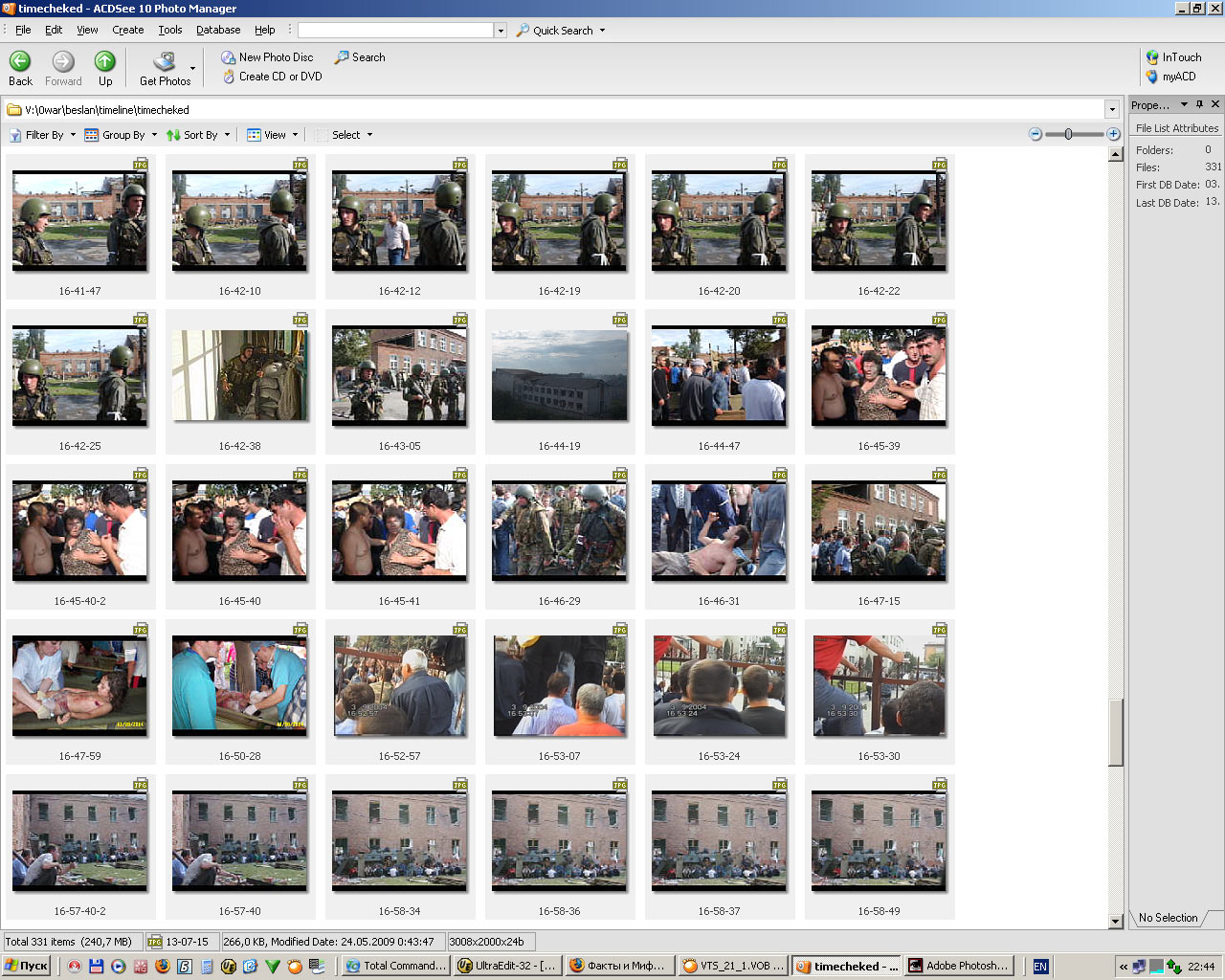Screen dimensions: 1225x980
Task: Click the file name label 16-45-40-2
Action: pos(79,601)
